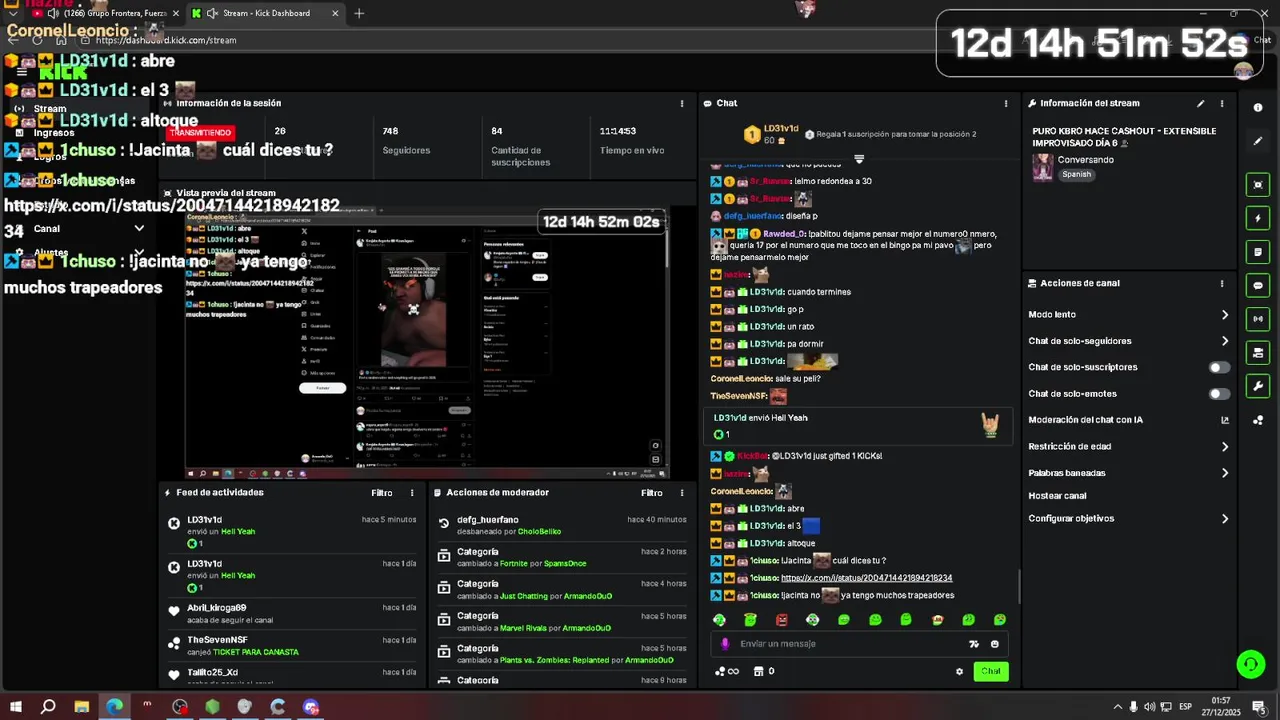Click the Spanish language tag

pos(1077,174)
